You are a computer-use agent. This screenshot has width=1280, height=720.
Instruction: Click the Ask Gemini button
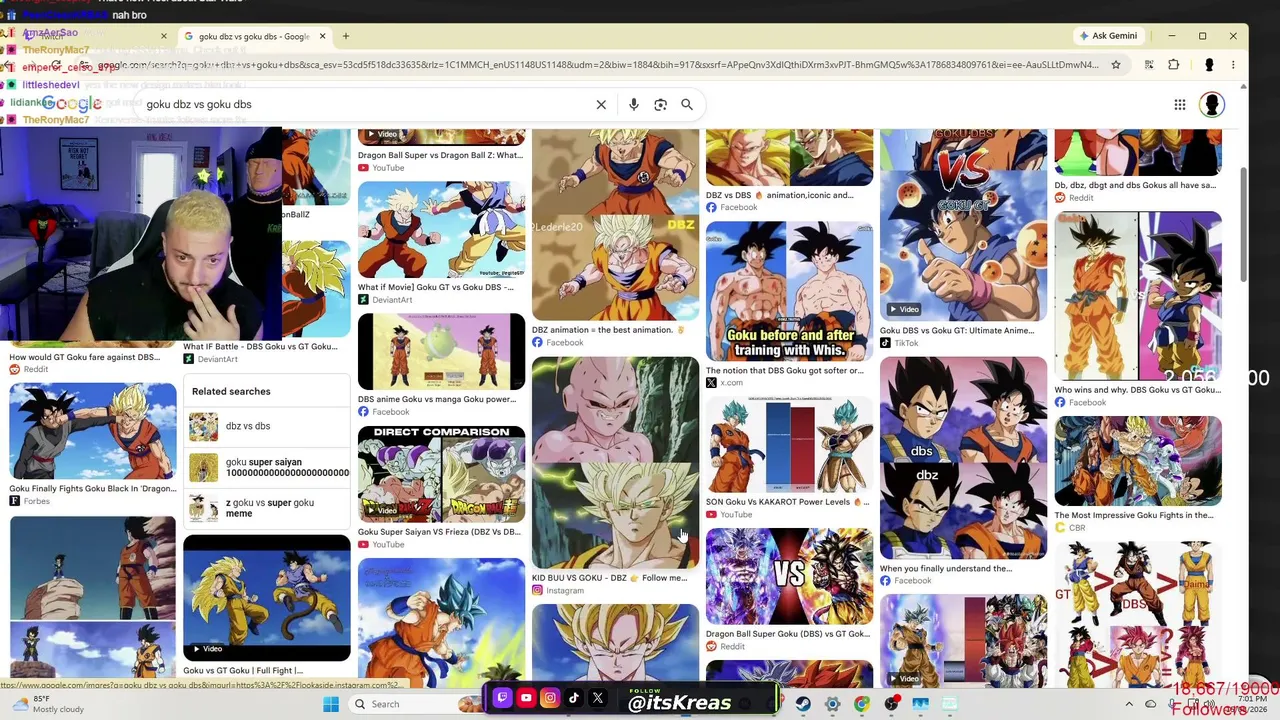(x=1107, y=36)
